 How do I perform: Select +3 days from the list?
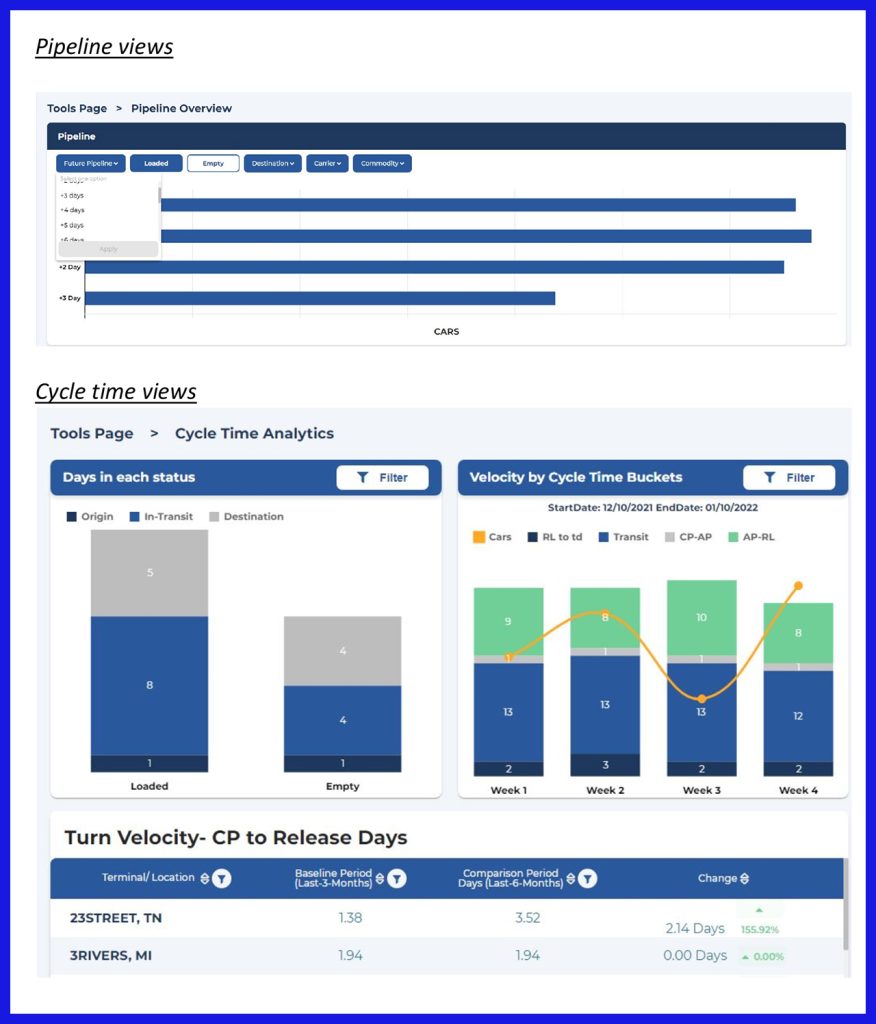pyautogui.click(x=72, y=195)
